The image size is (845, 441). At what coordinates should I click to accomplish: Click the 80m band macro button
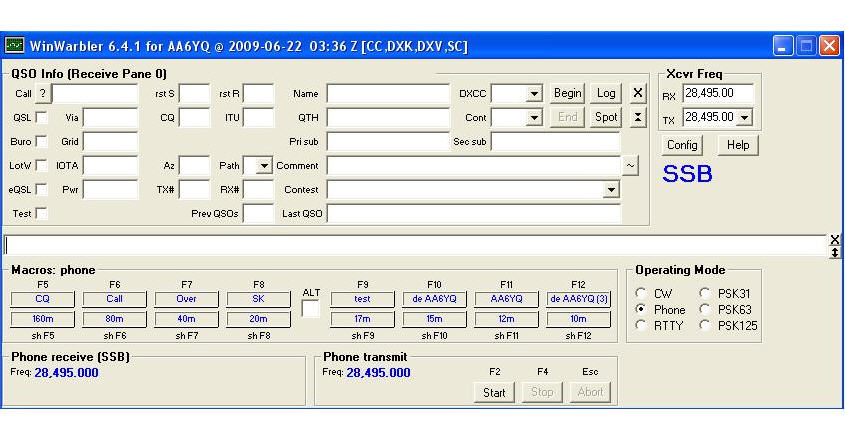click(x=114, y=319)
